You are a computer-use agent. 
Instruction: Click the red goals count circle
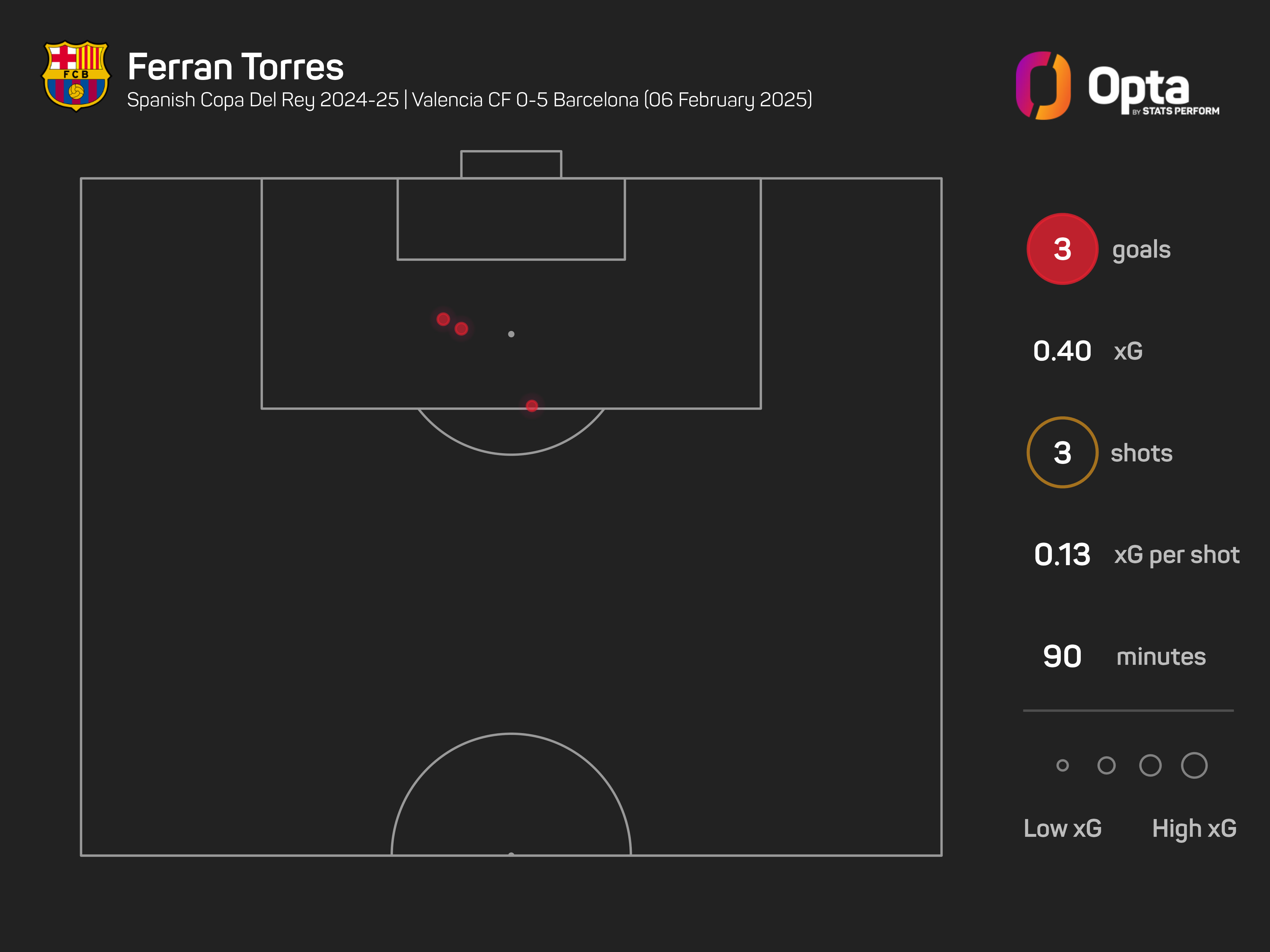[x=1062, y=249]
